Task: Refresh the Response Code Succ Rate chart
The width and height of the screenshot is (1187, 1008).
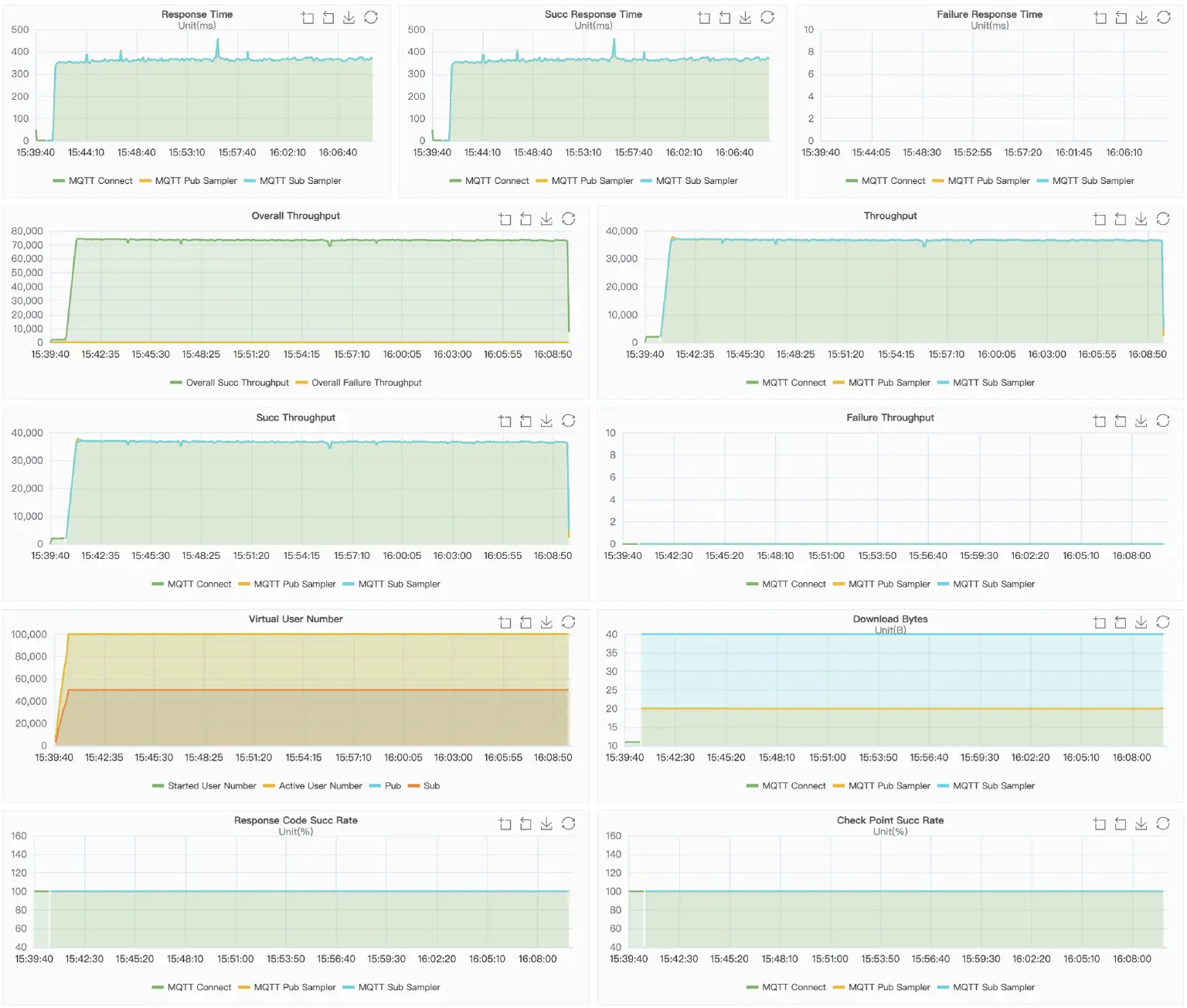Action: tap(567, 823)
